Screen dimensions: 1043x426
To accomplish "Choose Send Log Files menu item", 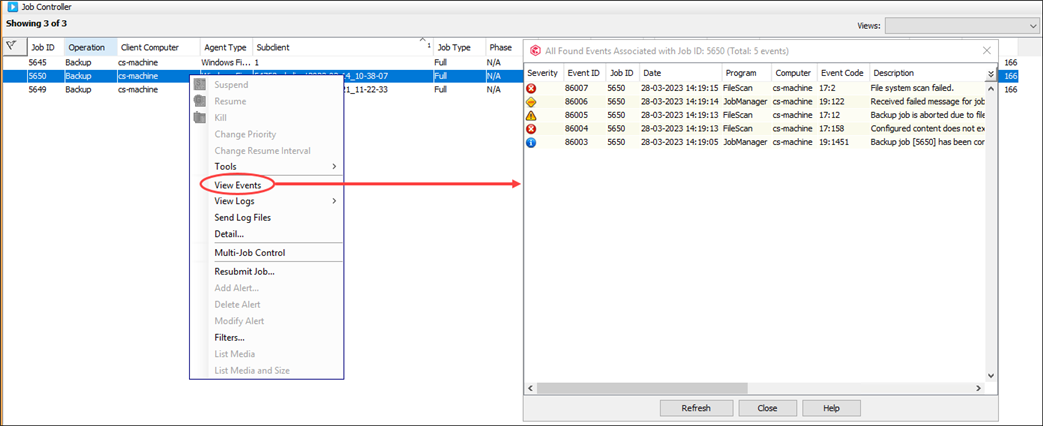I will [242, 217].
